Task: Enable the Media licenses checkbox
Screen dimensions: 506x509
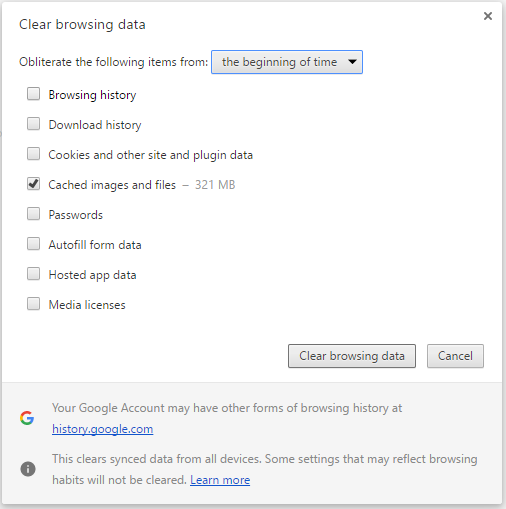Action: coord(33,304)
